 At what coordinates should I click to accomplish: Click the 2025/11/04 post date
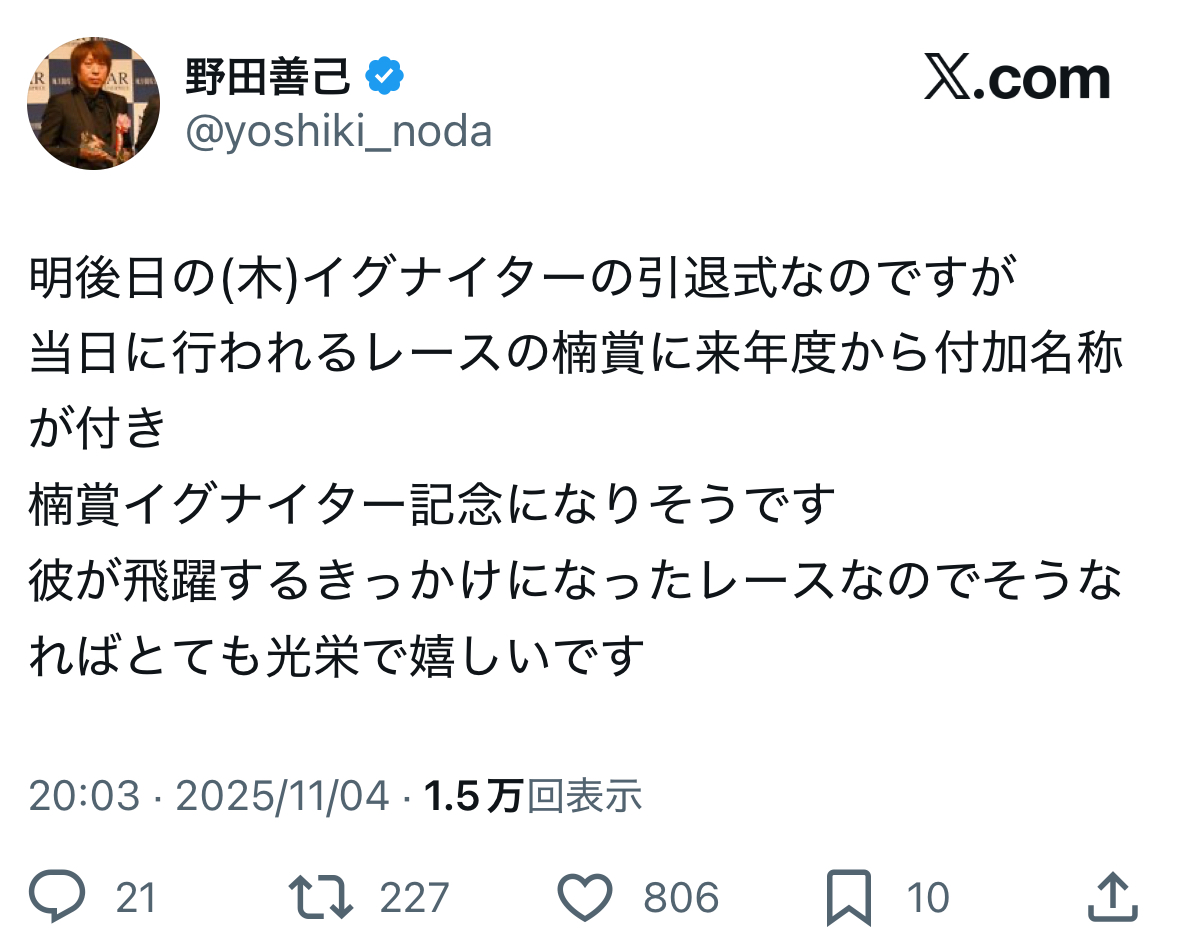tap(282, 796)
